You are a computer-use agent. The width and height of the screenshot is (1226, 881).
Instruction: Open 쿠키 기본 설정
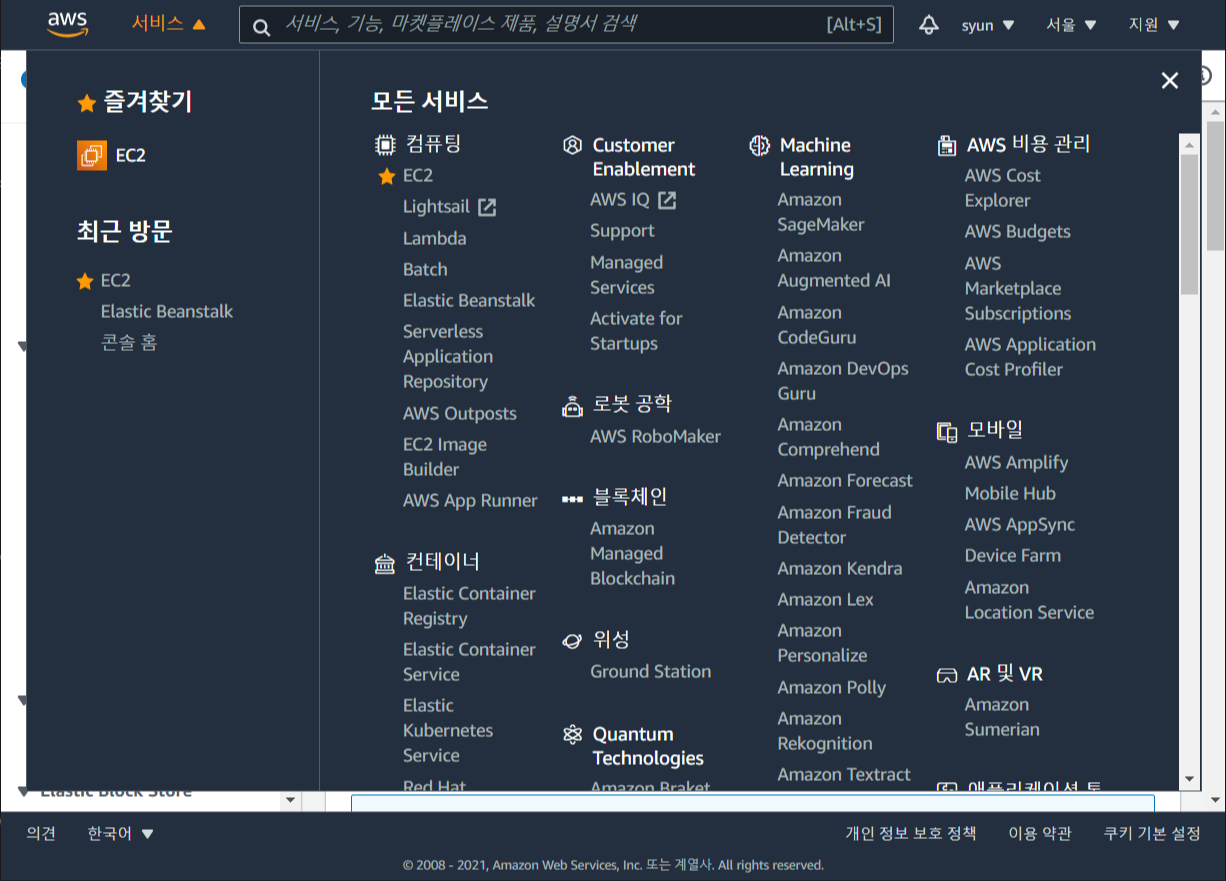(1151, 833)
